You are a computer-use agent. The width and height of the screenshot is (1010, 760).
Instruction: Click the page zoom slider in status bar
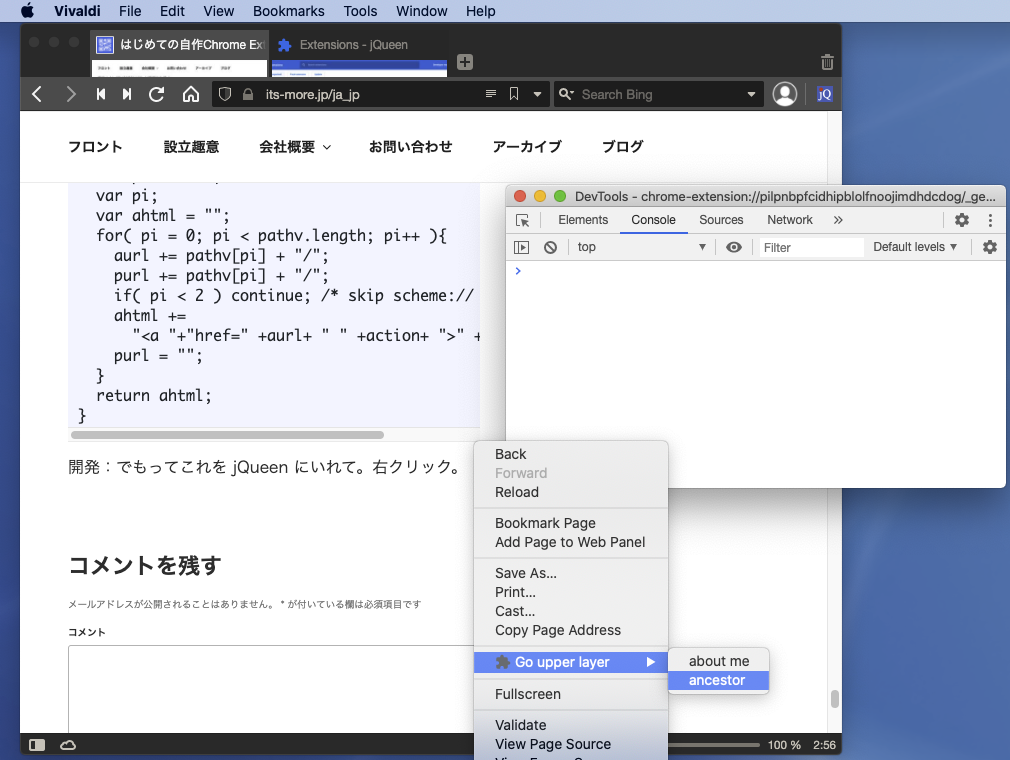coord(715,745)
